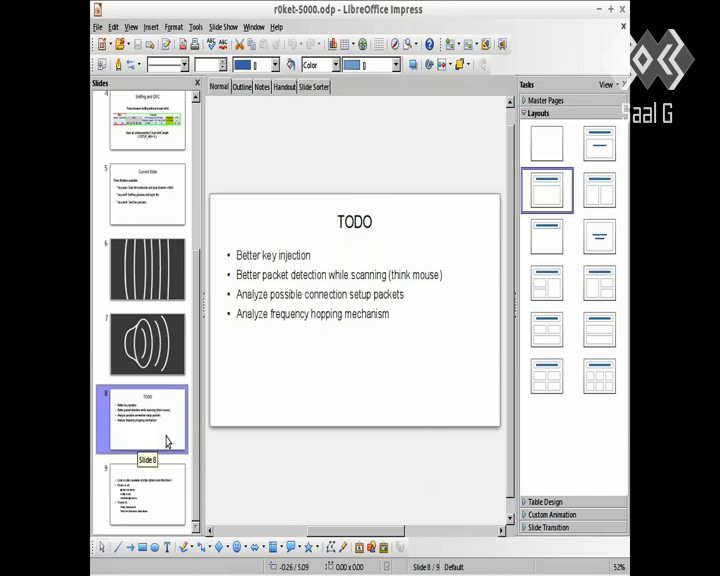
Task: Open the File menu
Action: tap(98, 27)
